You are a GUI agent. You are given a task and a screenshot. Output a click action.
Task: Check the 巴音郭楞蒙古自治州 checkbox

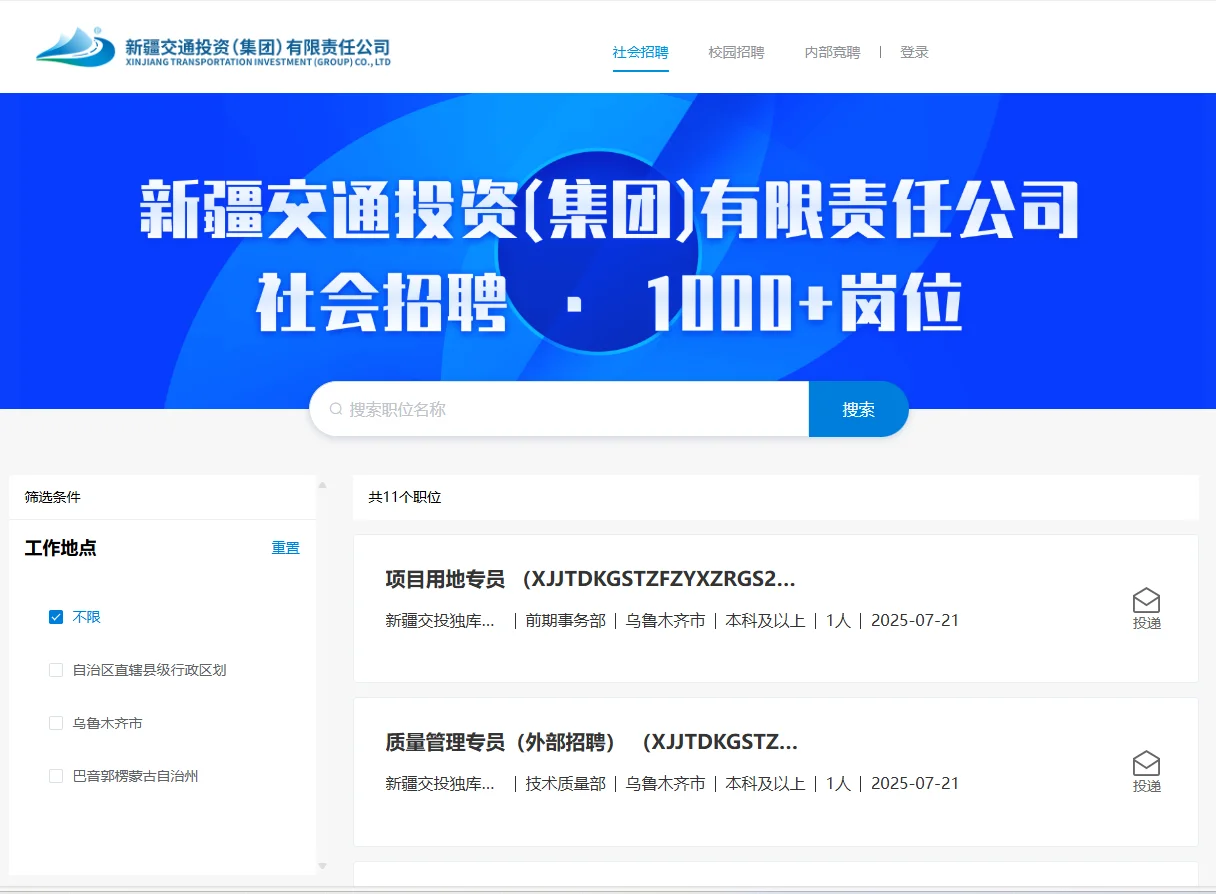56,776
